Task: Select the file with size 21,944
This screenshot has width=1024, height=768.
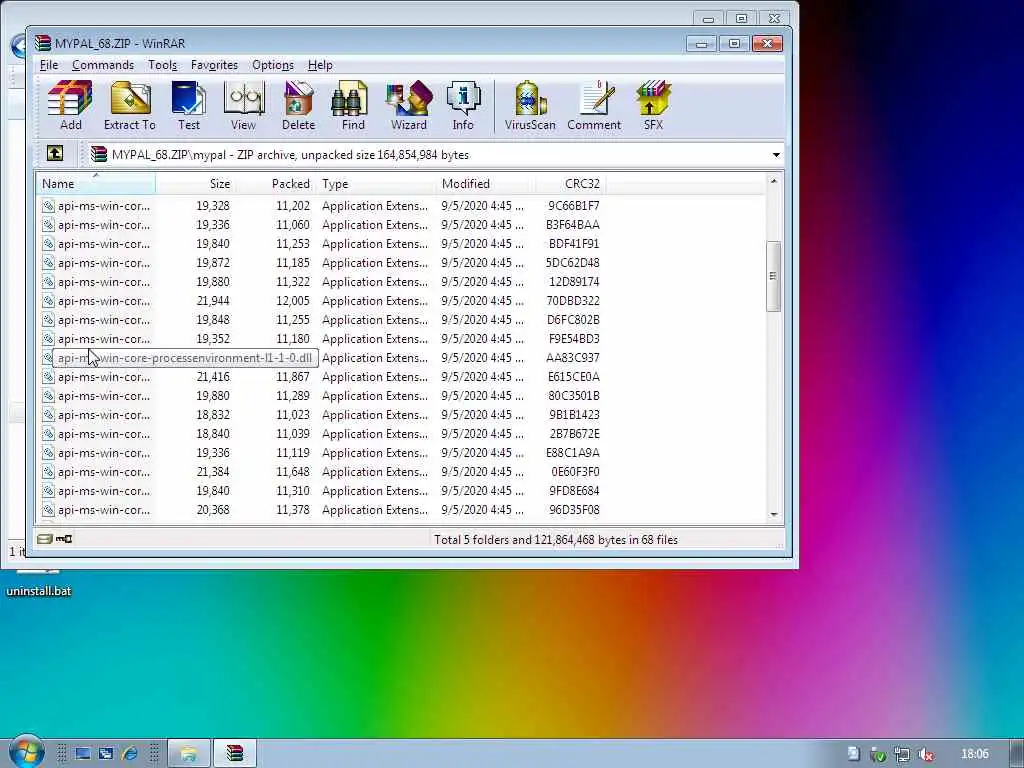Action: tap(321, 300)
